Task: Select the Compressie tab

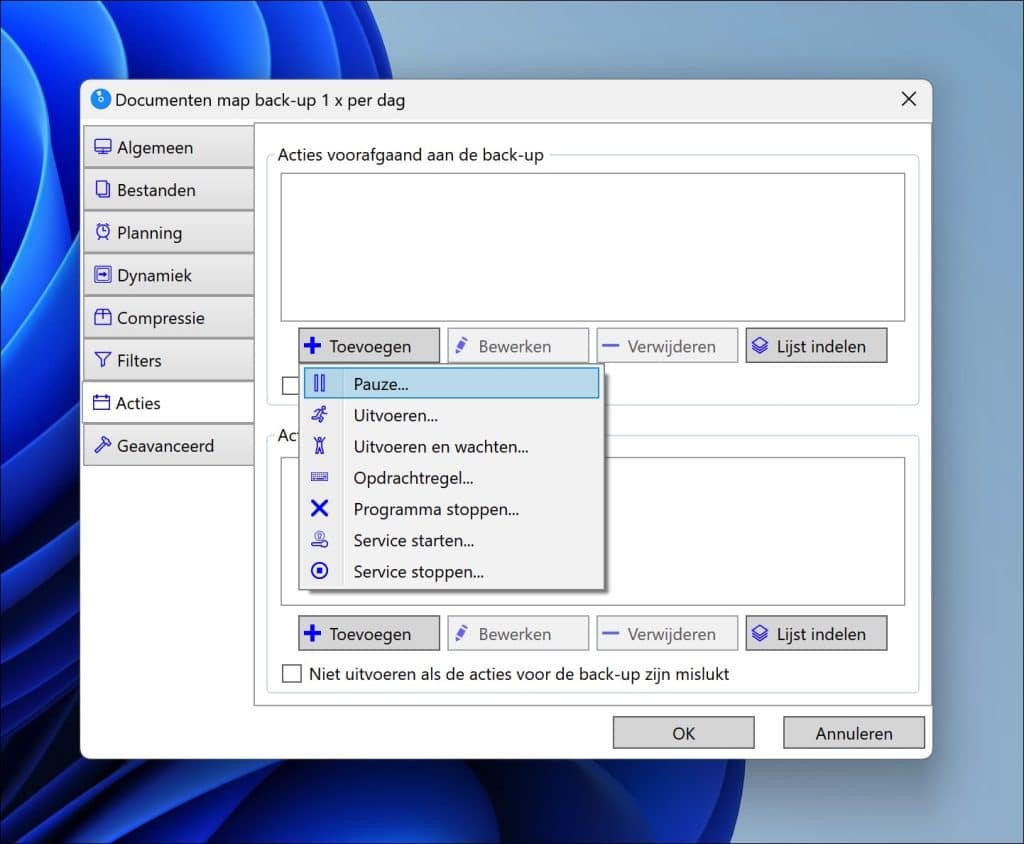Action: pos(168,317)
